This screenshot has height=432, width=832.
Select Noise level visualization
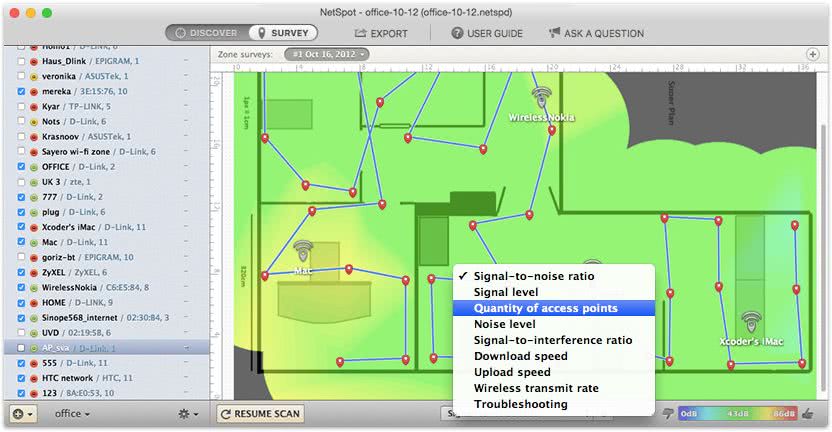tap(554, 324)
